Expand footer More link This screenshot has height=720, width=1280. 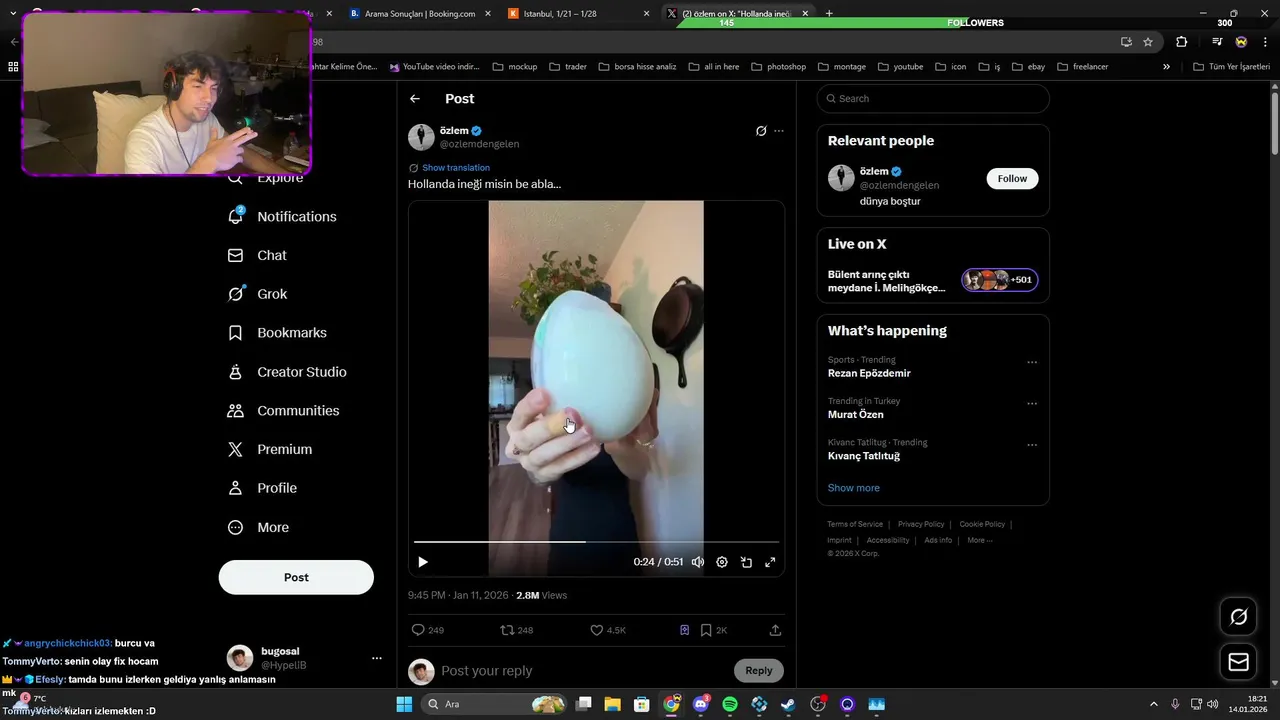[980, 540]
